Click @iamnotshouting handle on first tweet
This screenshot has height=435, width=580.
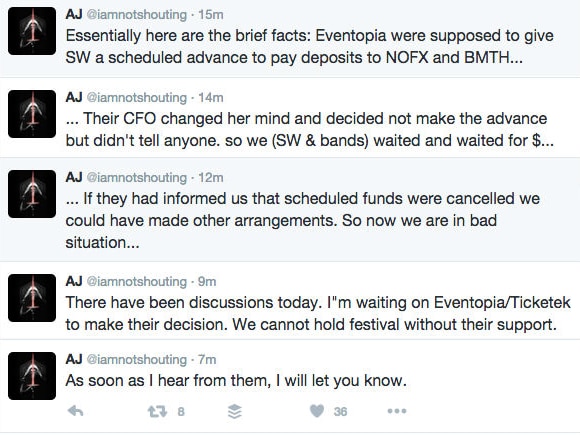[x=136, y=15]
